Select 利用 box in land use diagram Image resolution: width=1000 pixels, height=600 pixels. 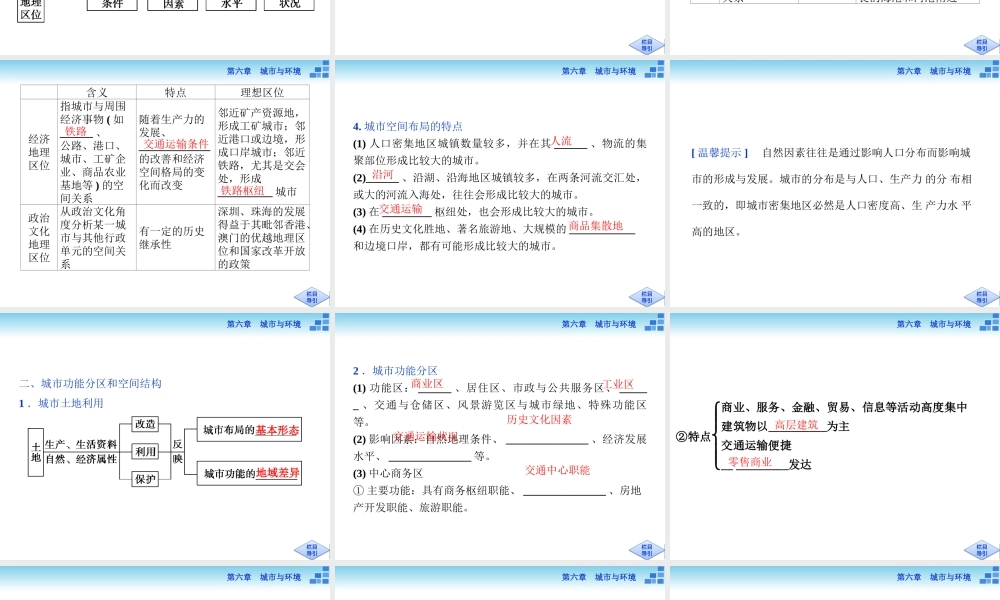[x=145, y=451]
